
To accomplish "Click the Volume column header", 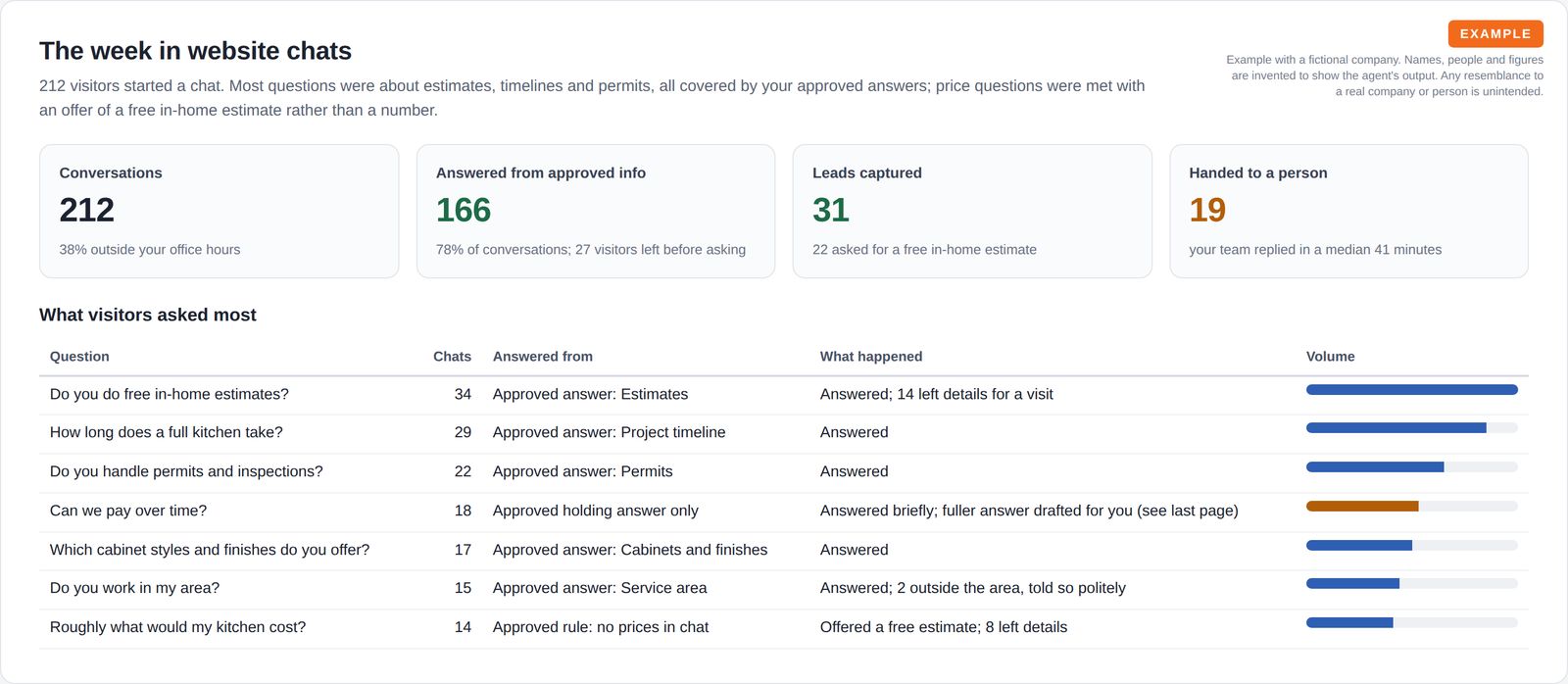I will 1331,357.
